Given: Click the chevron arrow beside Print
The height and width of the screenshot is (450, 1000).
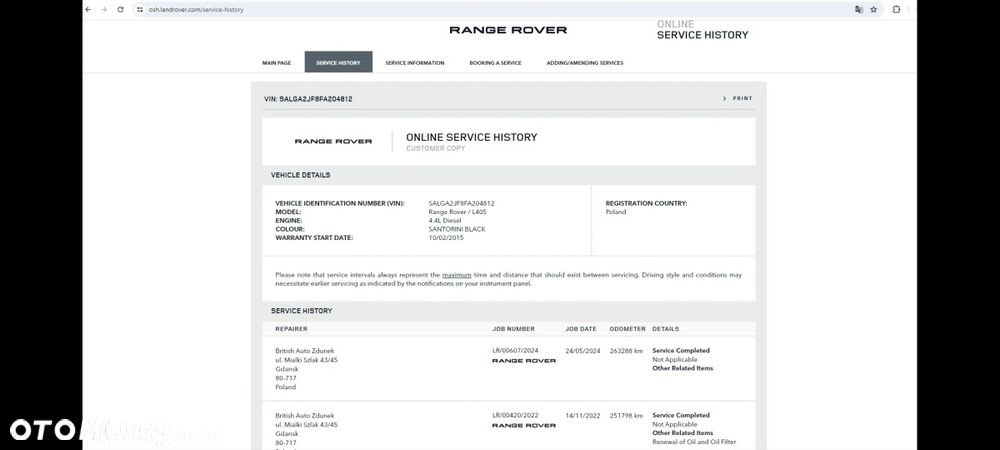Looking at the screenshot, I should [x=724, y=99].
